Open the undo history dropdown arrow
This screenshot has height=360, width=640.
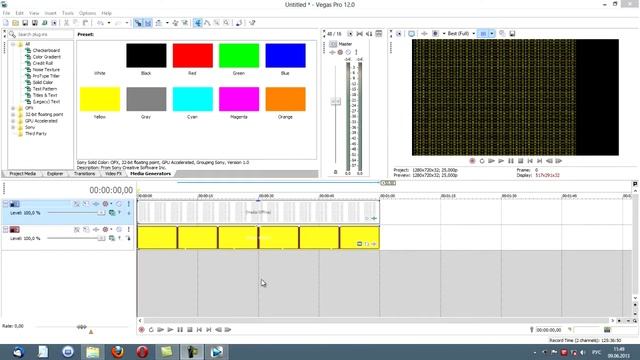tap(109, 23)
